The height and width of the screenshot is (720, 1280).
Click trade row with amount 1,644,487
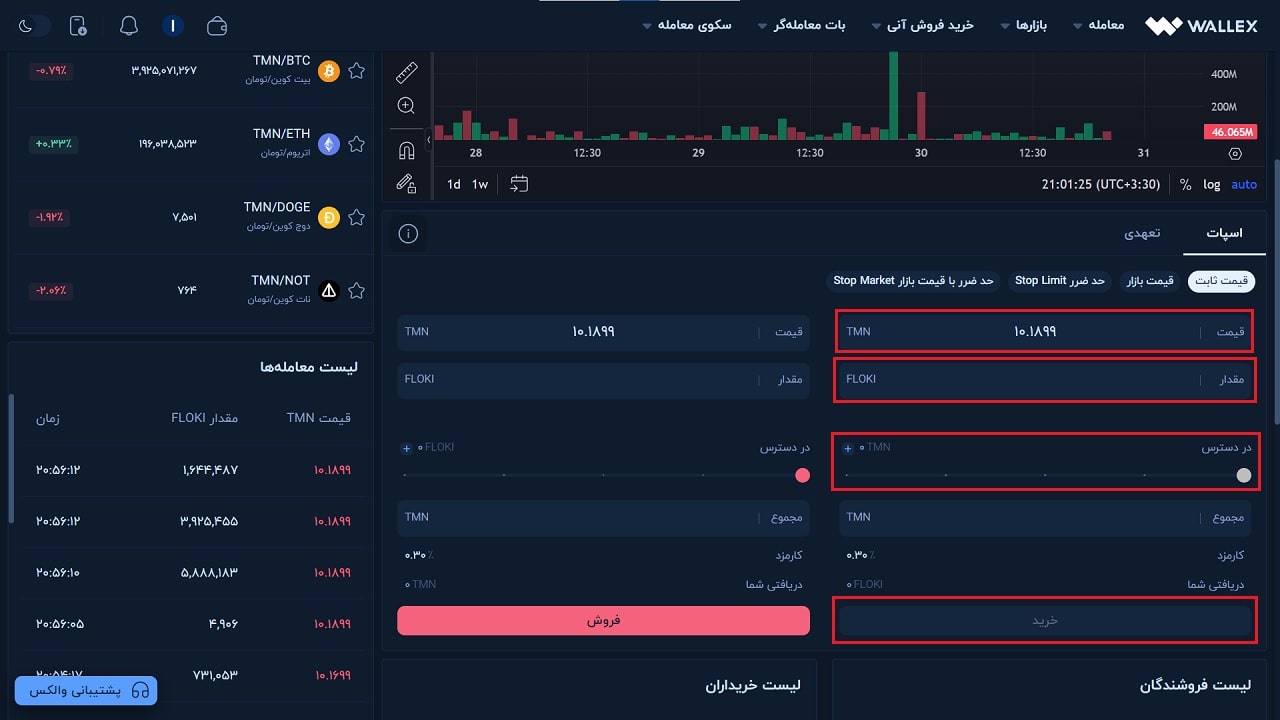coord(190,470)
